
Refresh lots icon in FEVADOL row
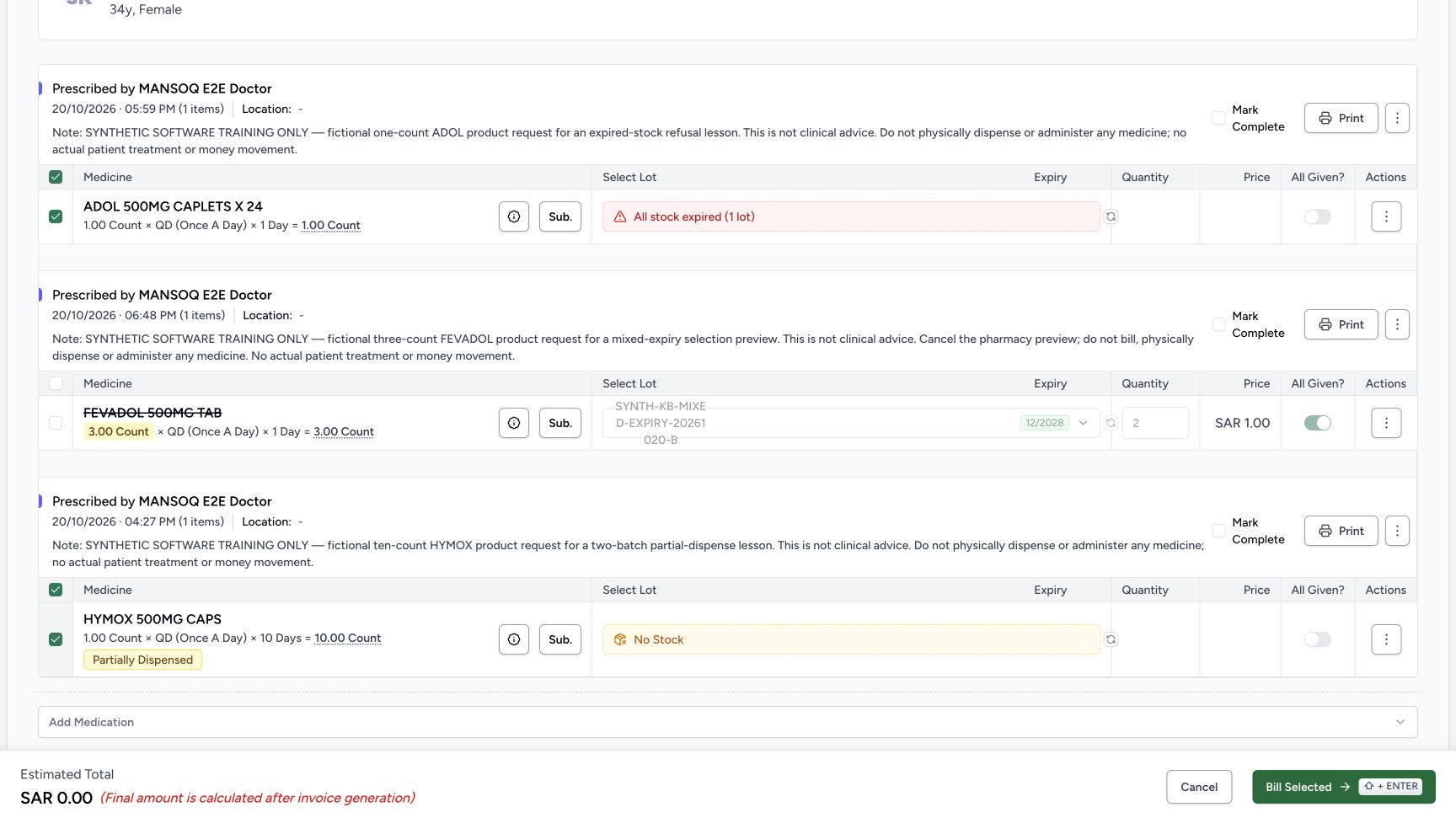[1111, 423]
